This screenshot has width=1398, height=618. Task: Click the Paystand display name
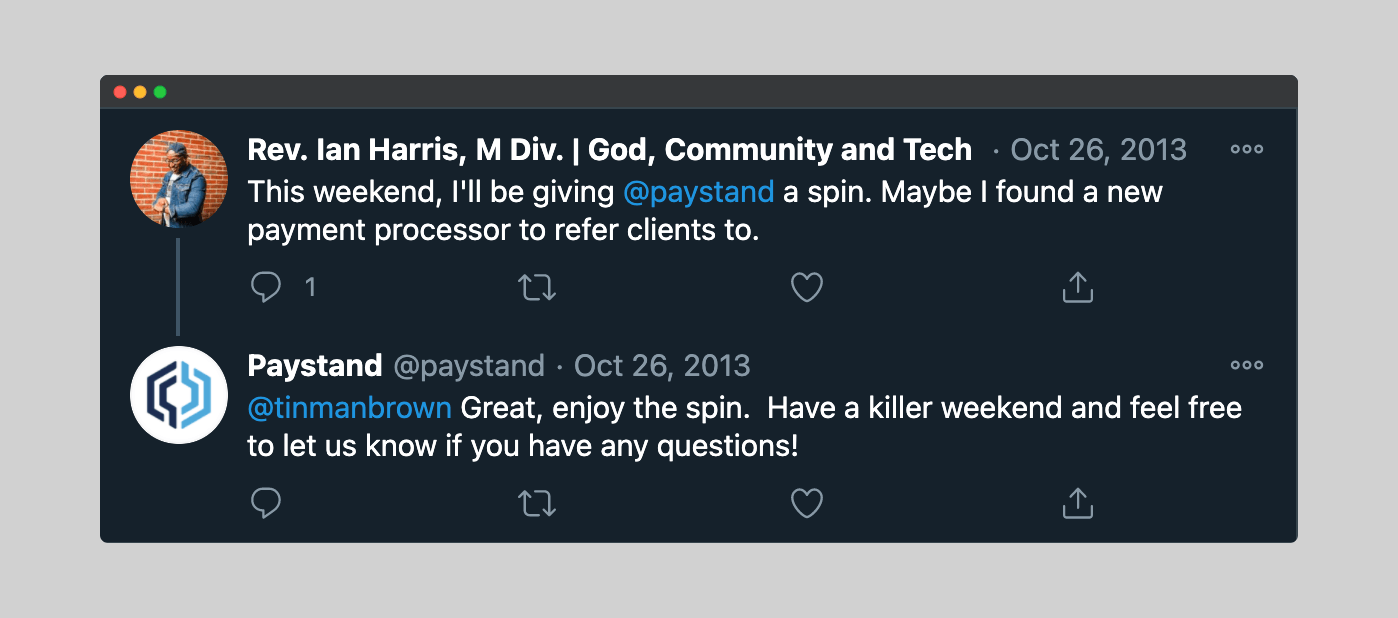(x=314, y=365)
